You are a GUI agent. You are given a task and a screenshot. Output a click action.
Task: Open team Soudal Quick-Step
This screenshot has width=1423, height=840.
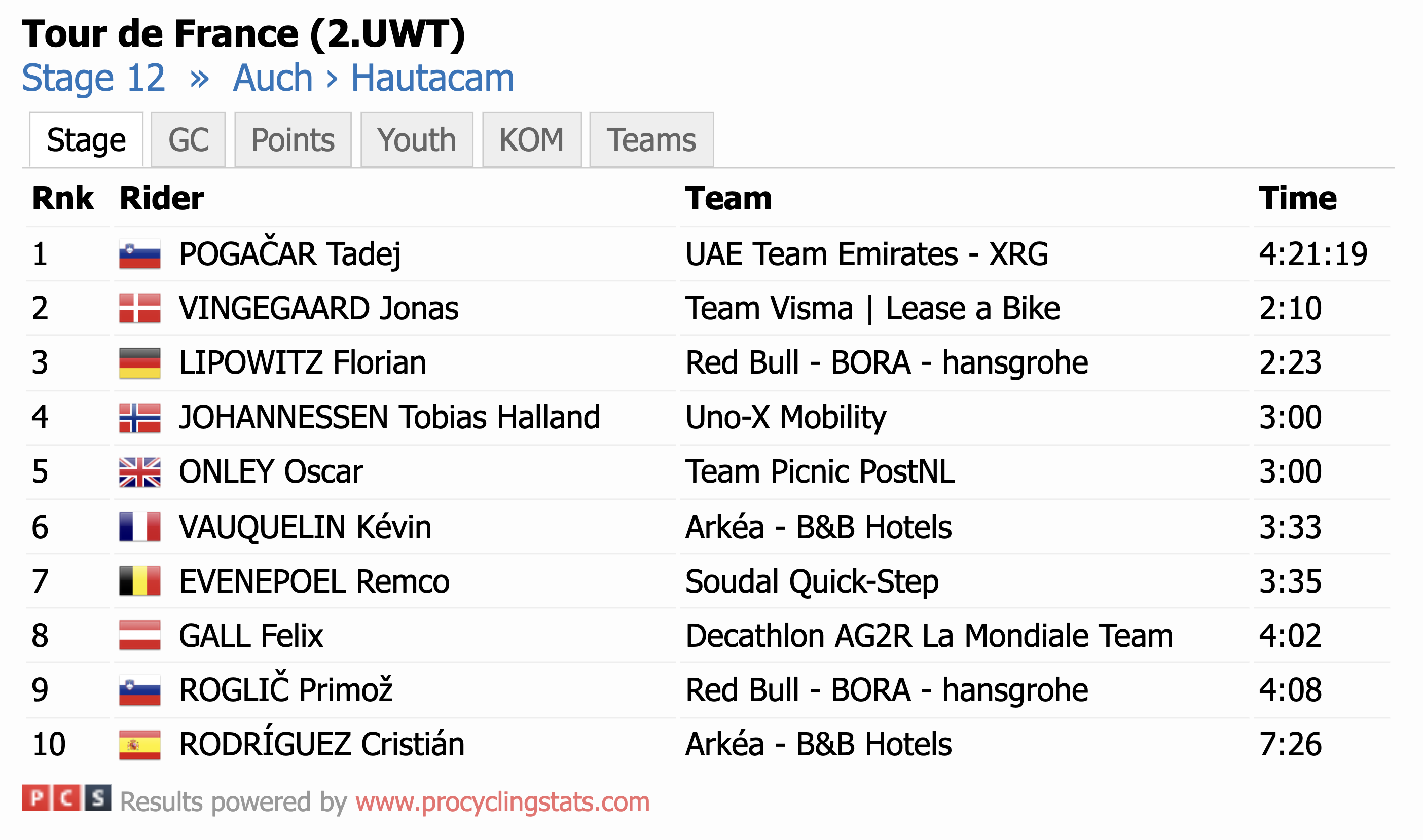click(x=812, y=582)
